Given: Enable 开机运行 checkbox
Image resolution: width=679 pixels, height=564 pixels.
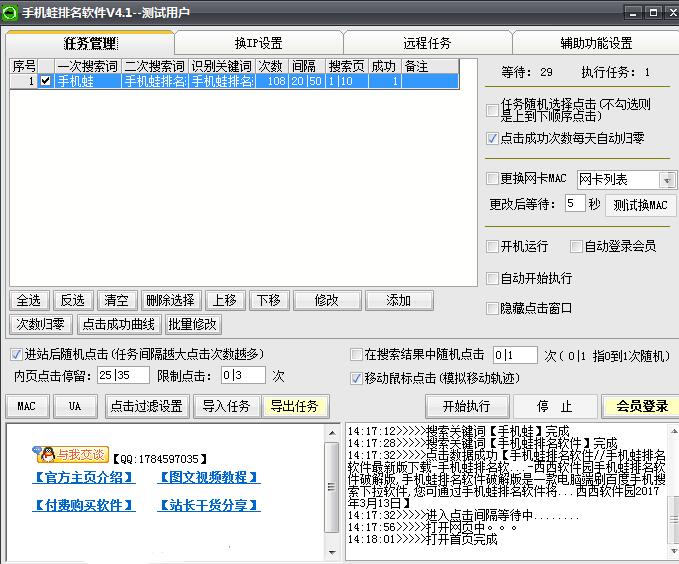Looking at the screenshot, I should [x=492, y=246].
